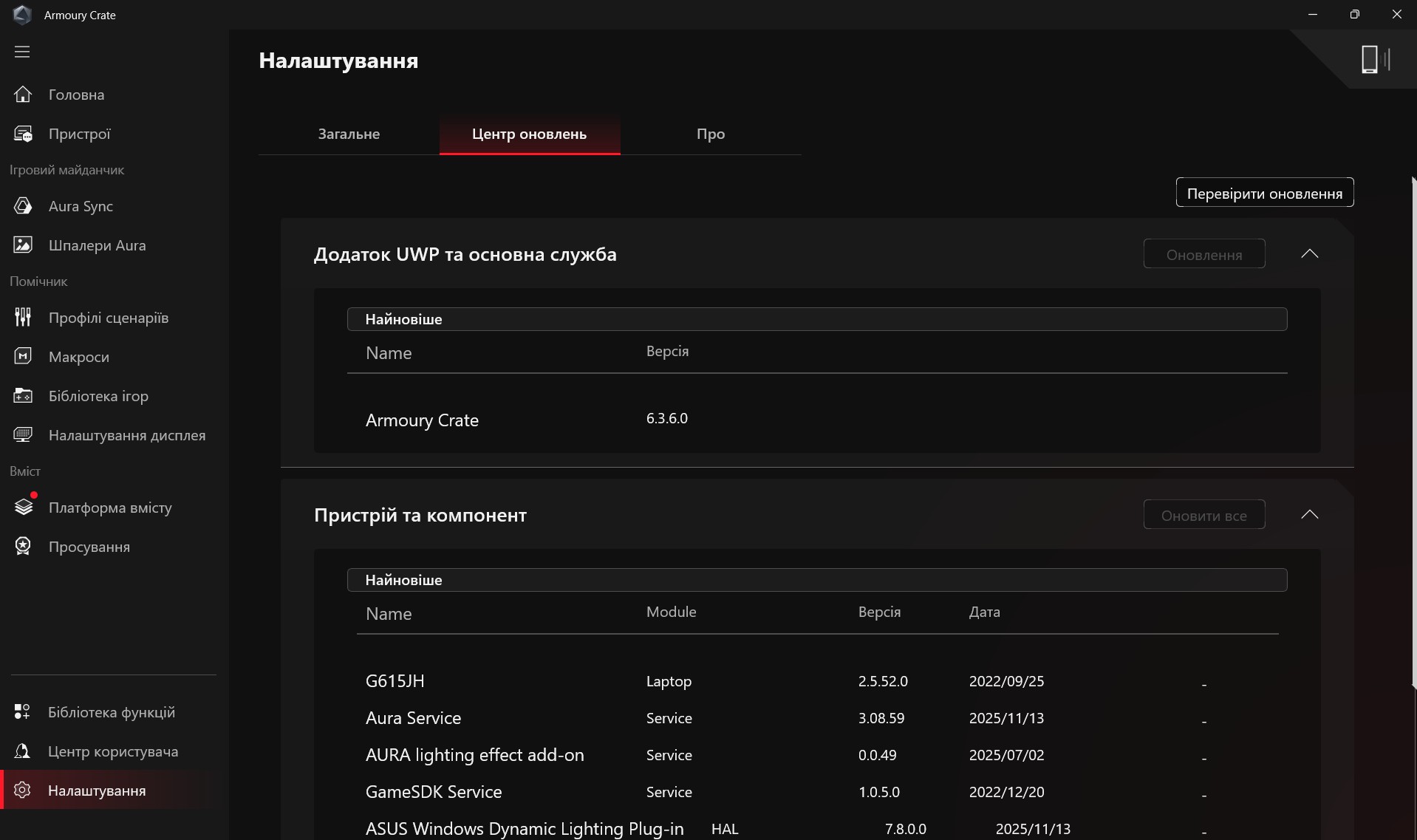Open the Головна home icon
This screenshot has height=840, width=1417.
point(23,95)
